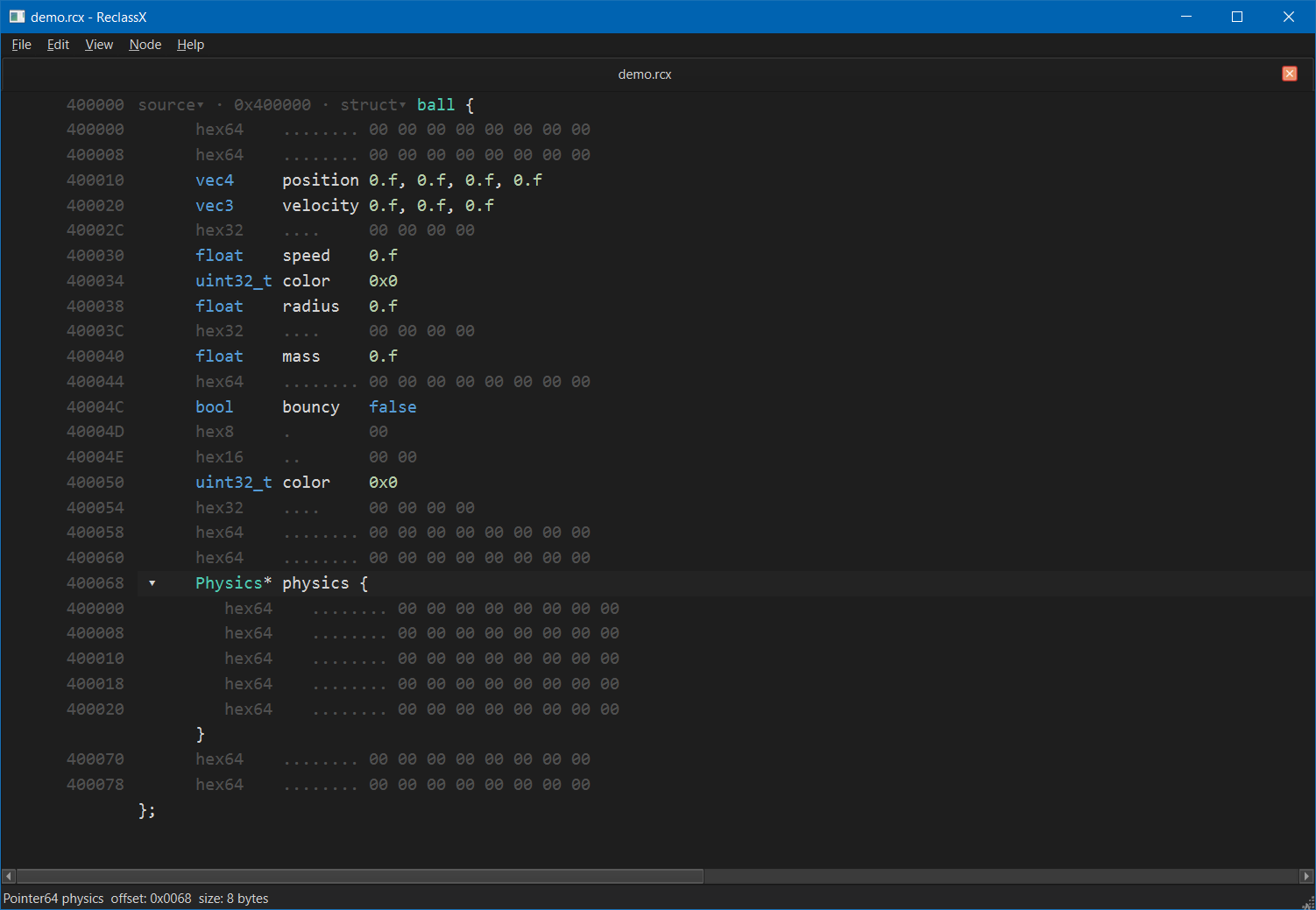Click the false value of bouncy

click(x=393, y=407)
